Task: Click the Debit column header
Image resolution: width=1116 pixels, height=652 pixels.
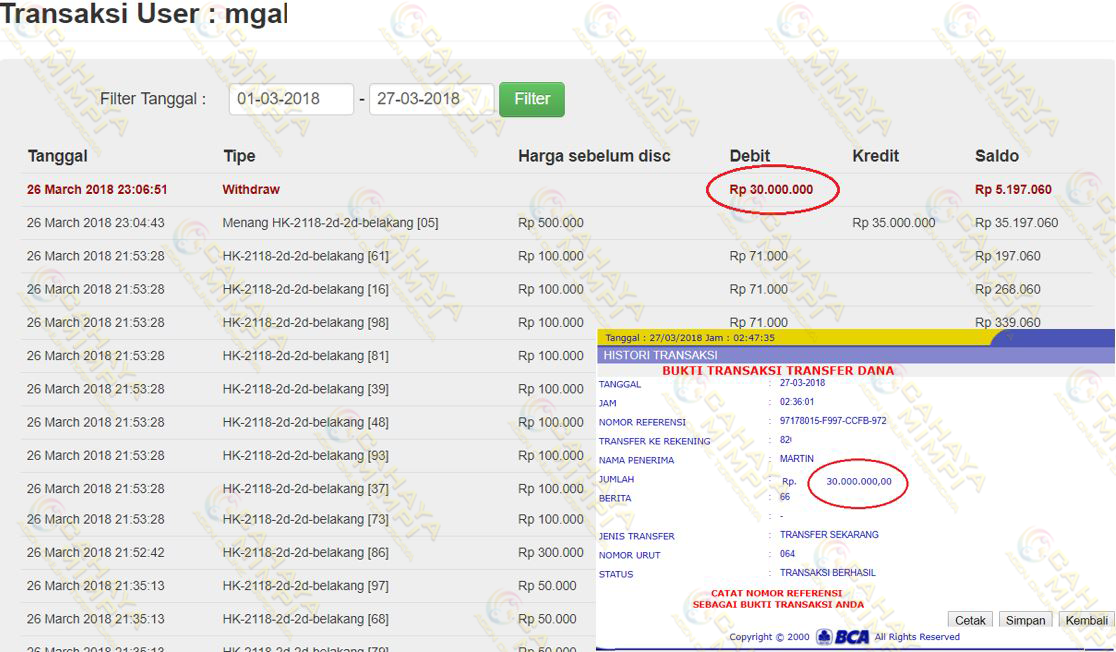Action: (x=750, y=156)
